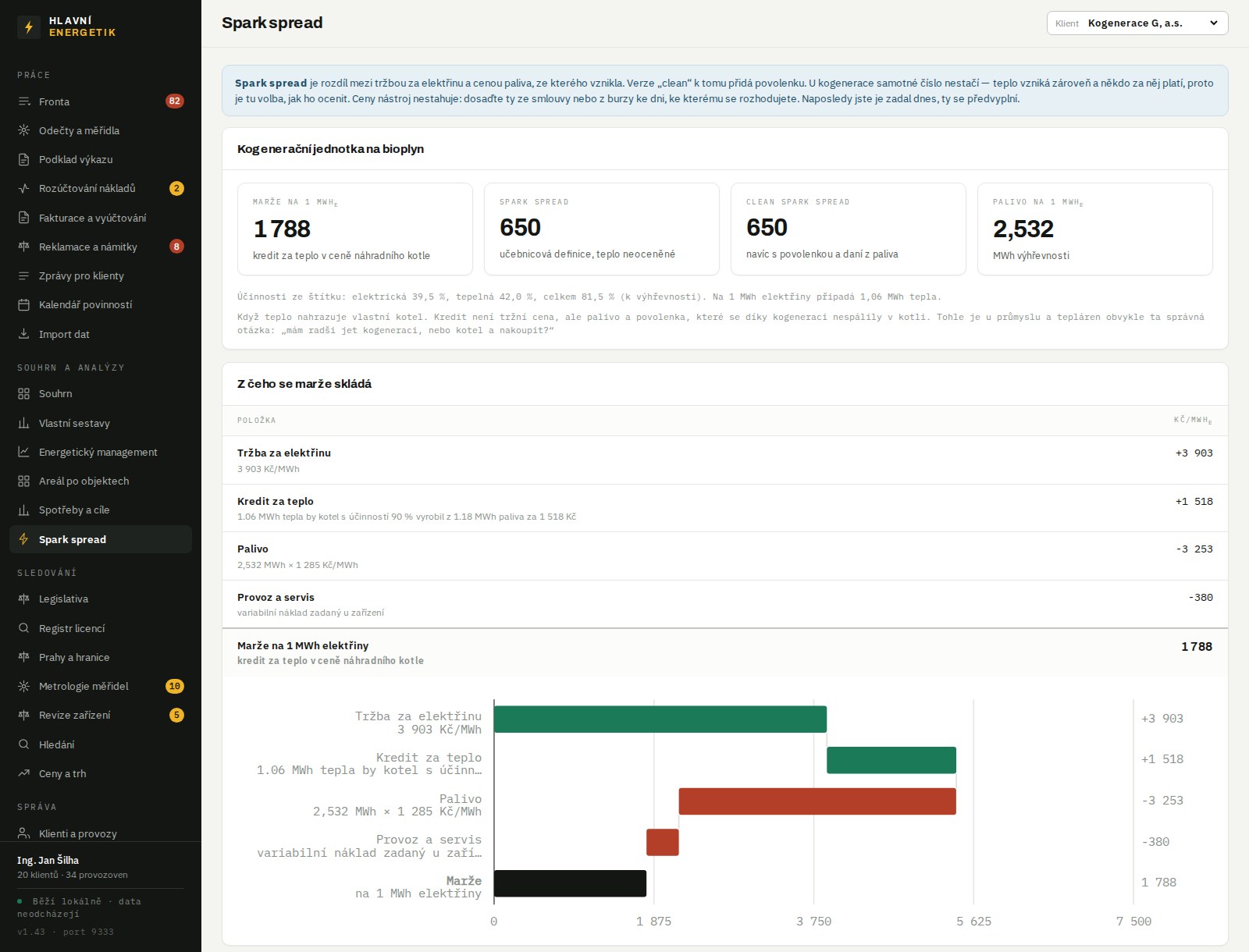Click the red Palivo bar in chart

pos(817,801)
